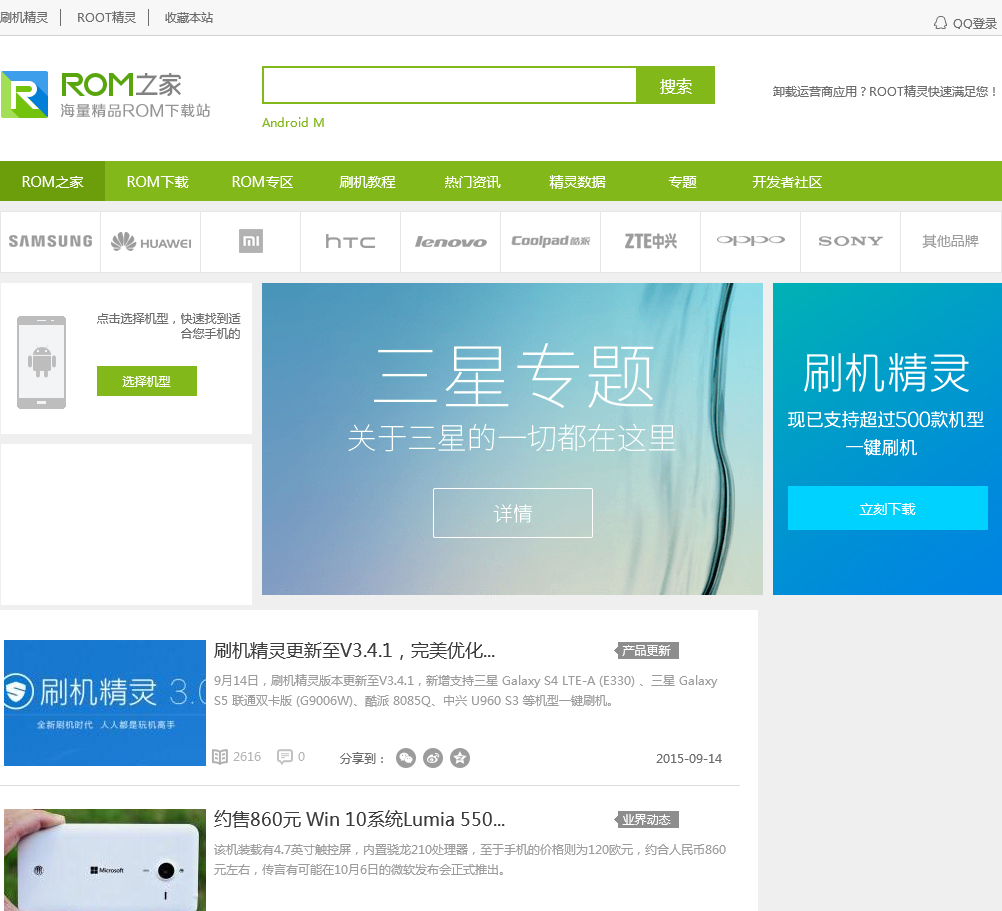The image size is (1002, 911).
Task: Open the Xiaomi MI brand logo
Action: (x=250, y=241)
